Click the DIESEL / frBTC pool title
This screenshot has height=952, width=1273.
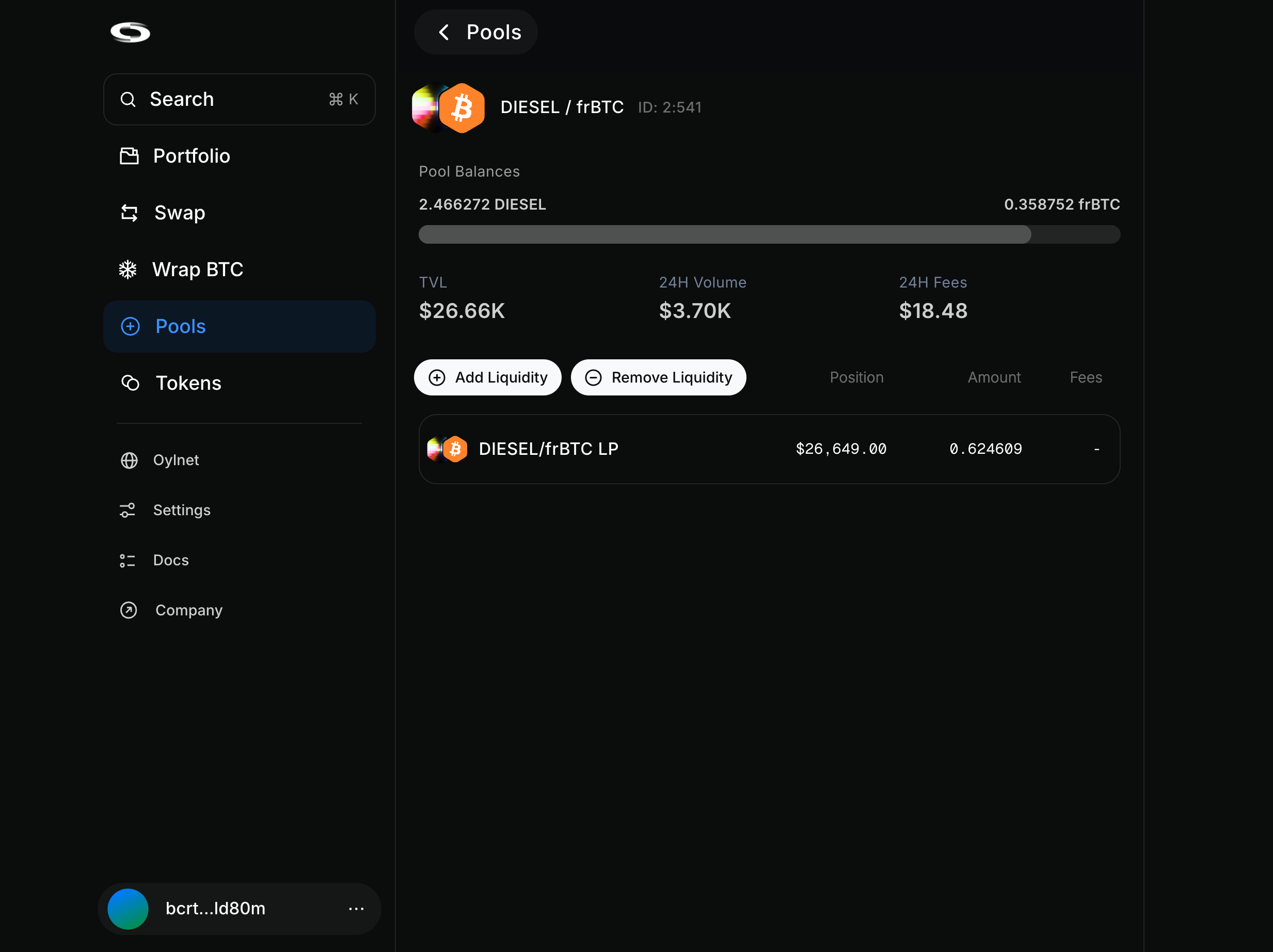point(562,107)
